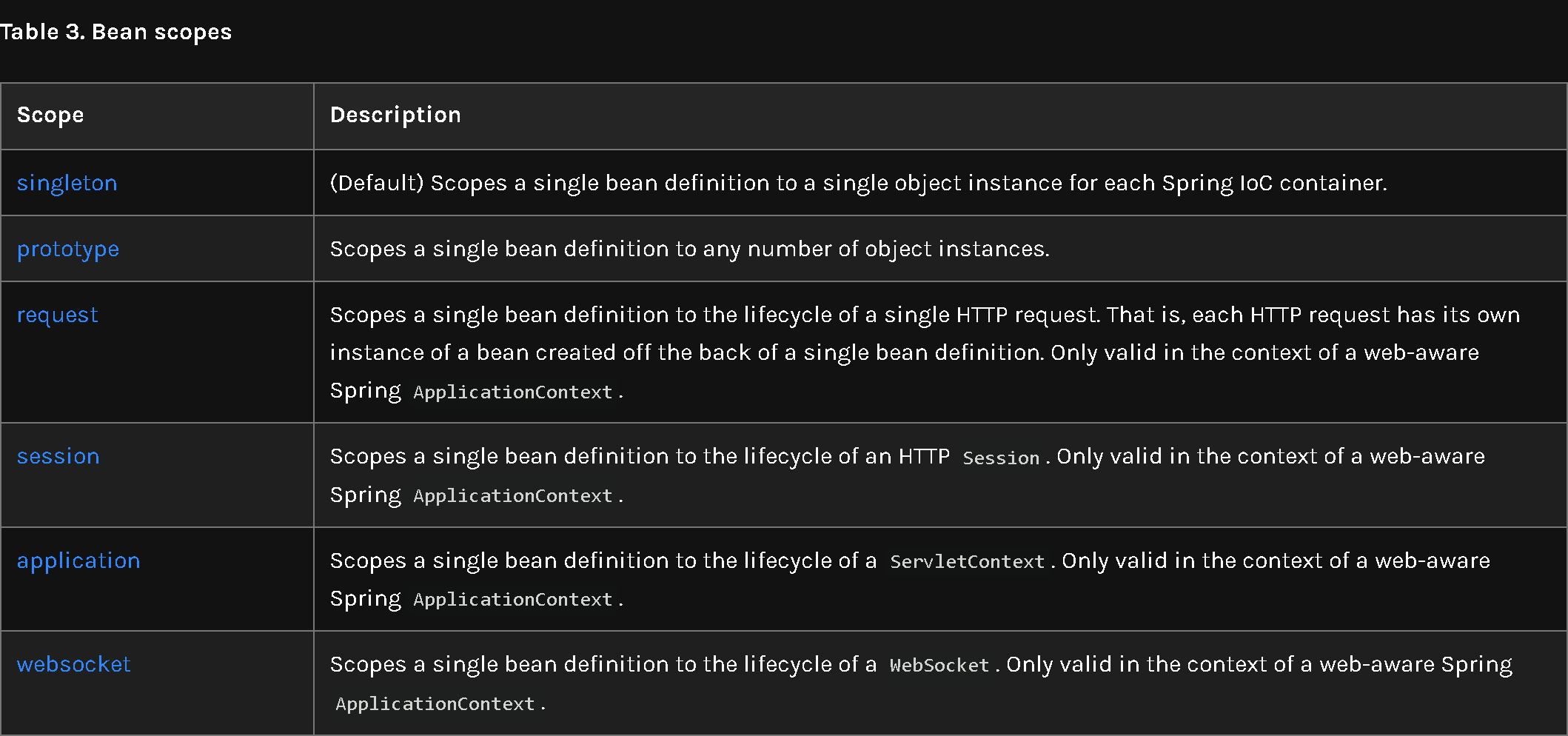Click the WebSocket code term
1568x736 pixels.
click(x=939, y=666)
